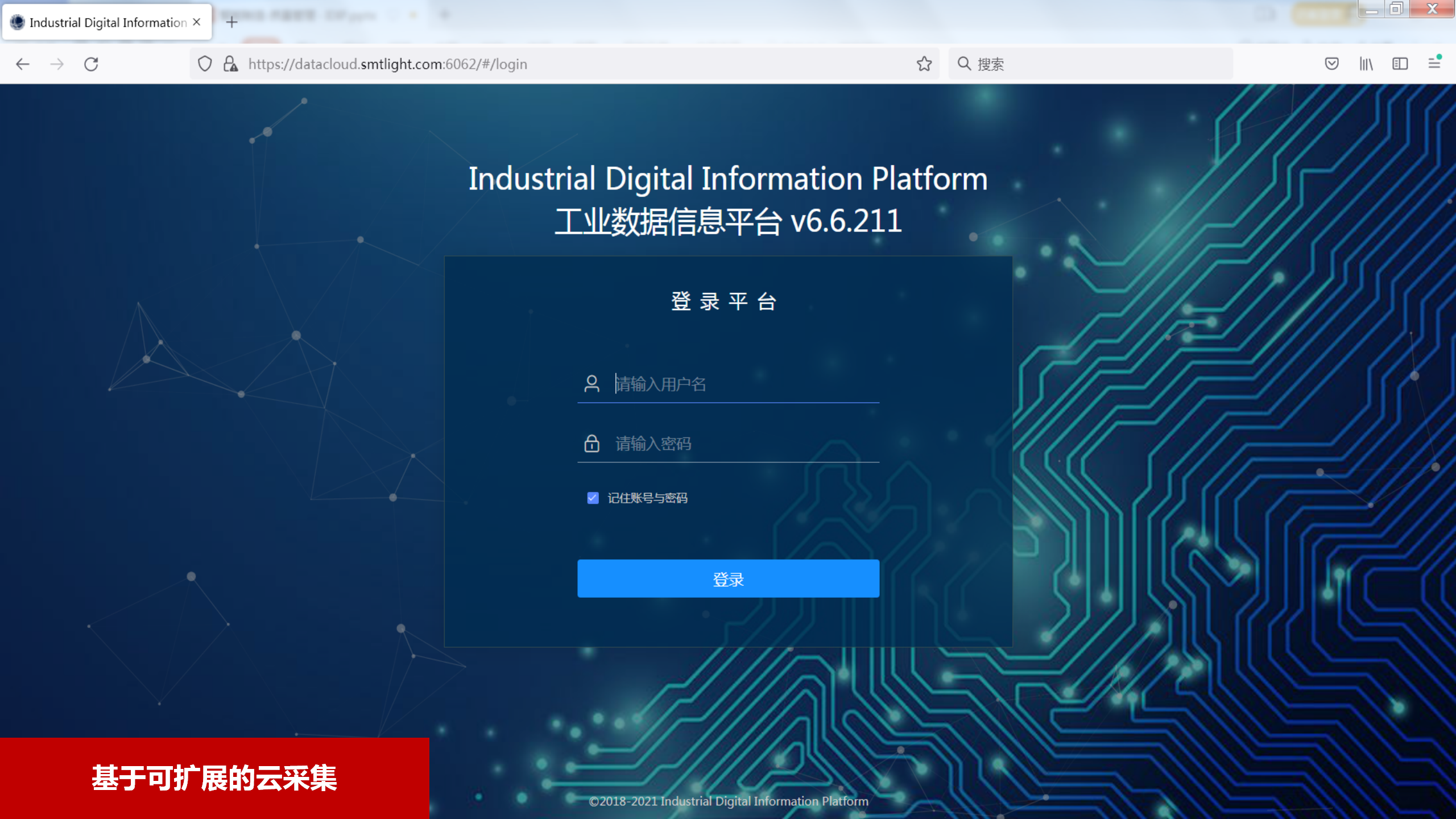Focus the 请输入用户名 username field
The image size is (1456, 819).
coord(739,384)
